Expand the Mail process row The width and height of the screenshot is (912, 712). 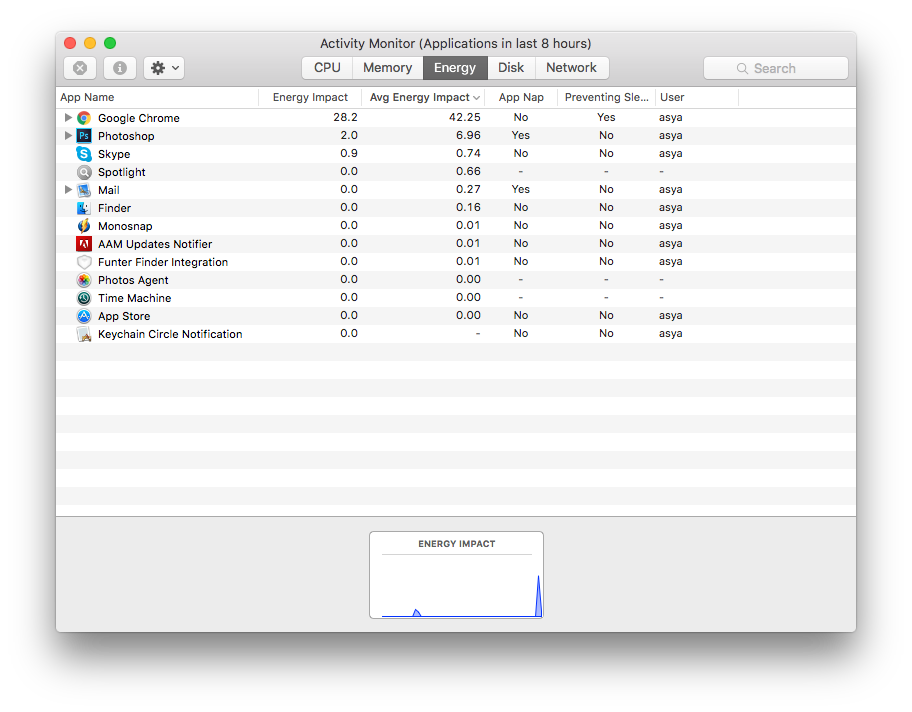(68, 190)
